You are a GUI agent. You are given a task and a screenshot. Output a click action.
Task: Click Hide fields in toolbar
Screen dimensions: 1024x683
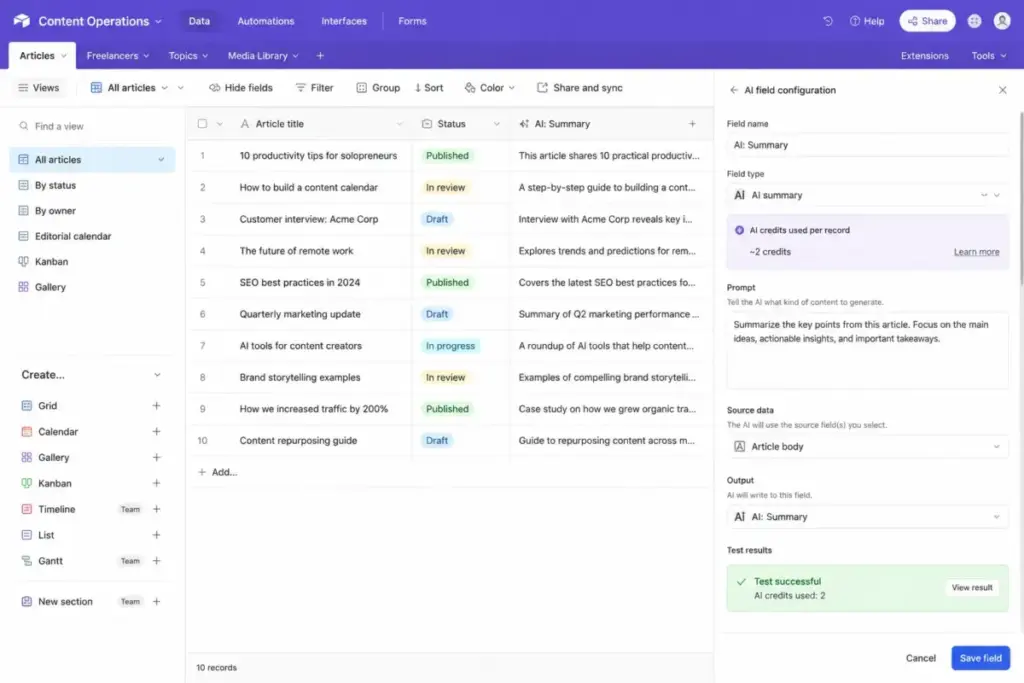click(x=240, y=87)
